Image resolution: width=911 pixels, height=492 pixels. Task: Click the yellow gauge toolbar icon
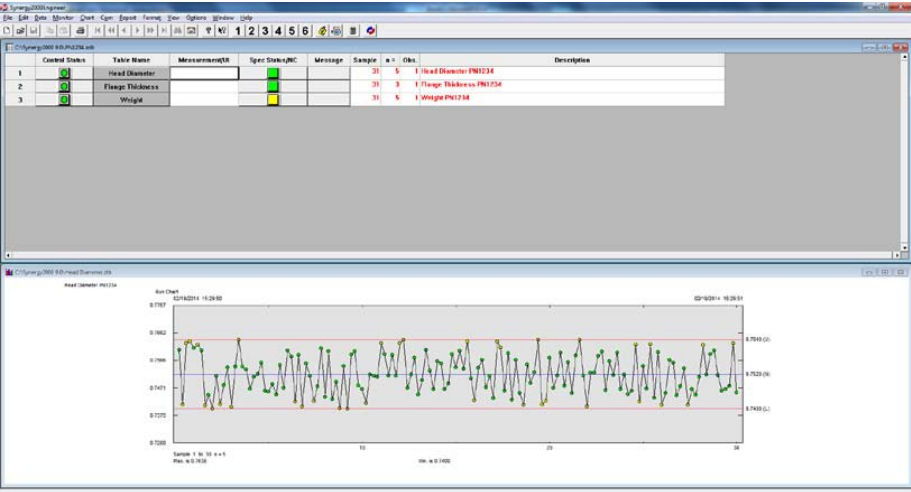tap(322, 31)
